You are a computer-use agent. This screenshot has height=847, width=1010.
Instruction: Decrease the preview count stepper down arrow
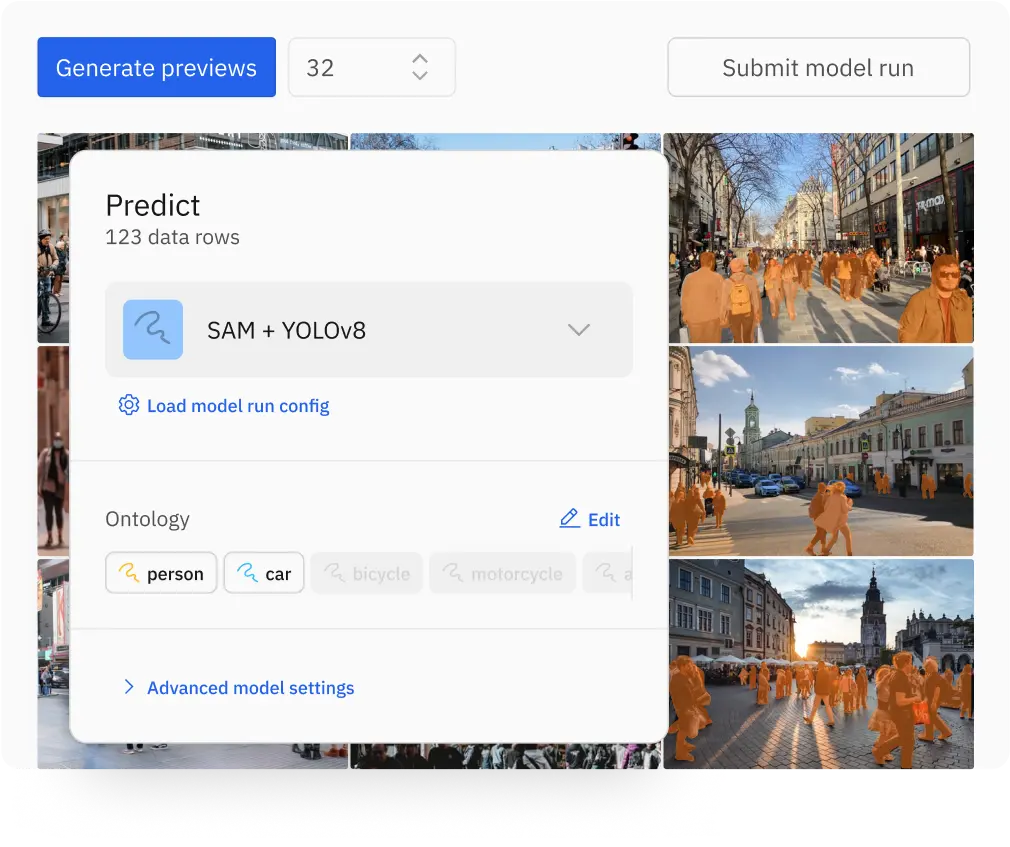click(420, 75)
